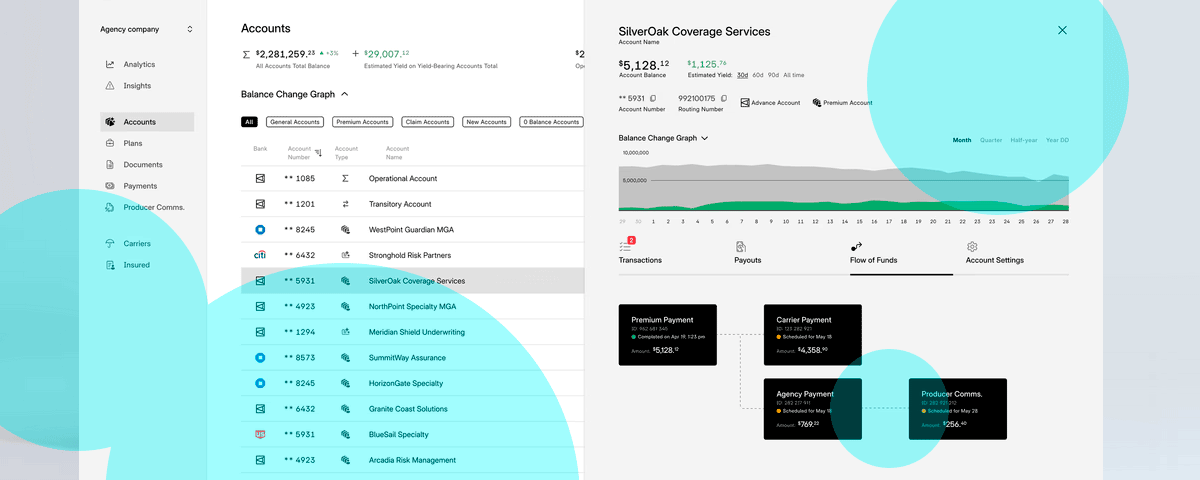This screenshot has width=1200, height=480.
Task: Click the bank icon for Meridian Shield Underwriting
Action: click(260, 332)
